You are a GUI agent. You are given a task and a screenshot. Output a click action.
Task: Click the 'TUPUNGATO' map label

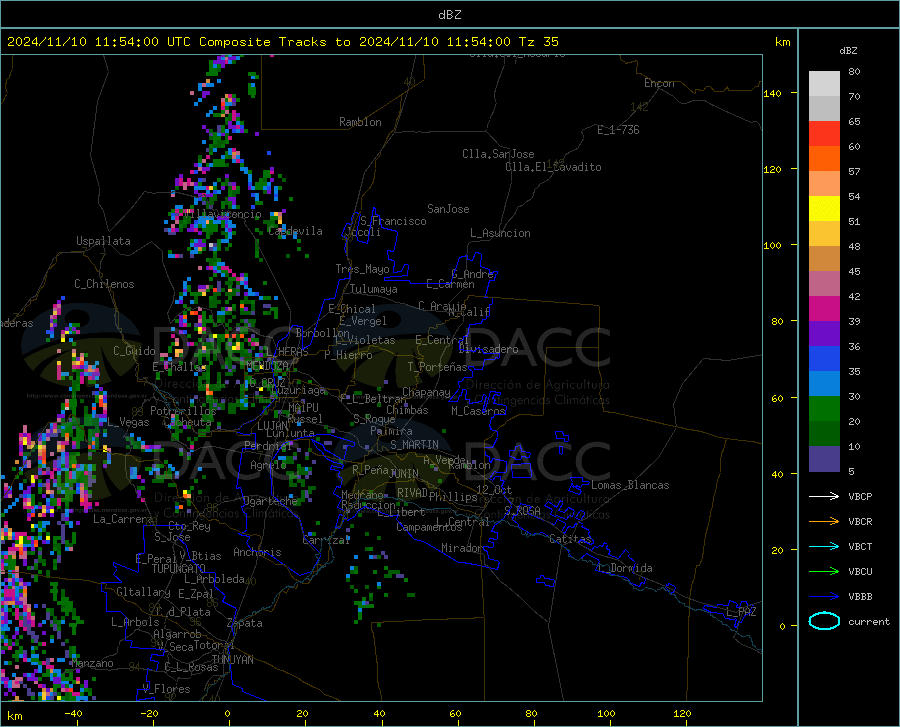tap(179, 569)
